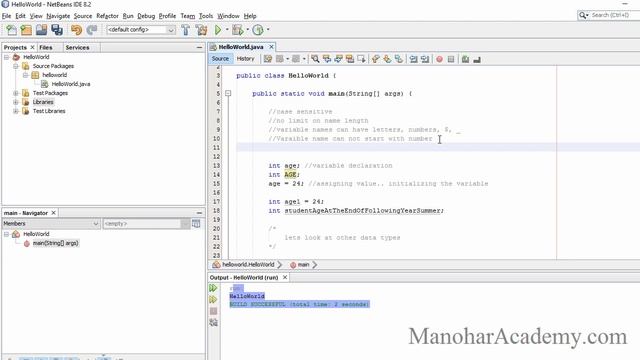Re-run the project from the Output panel
Screen dimensions: 640x360
click(x=213, y=288)
